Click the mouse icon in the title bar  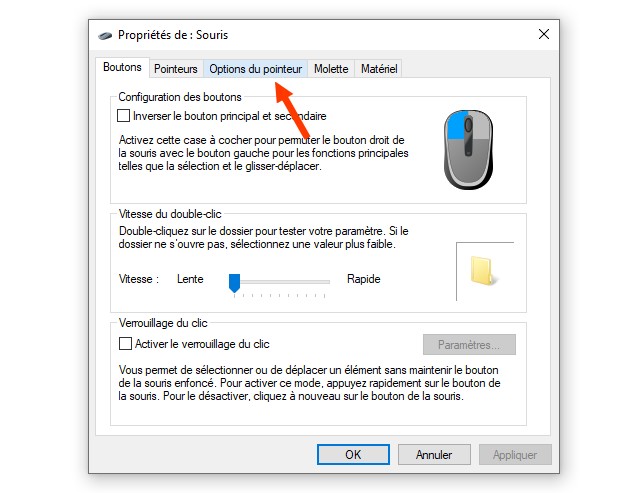pyautogui.click(x=105, y=36)
